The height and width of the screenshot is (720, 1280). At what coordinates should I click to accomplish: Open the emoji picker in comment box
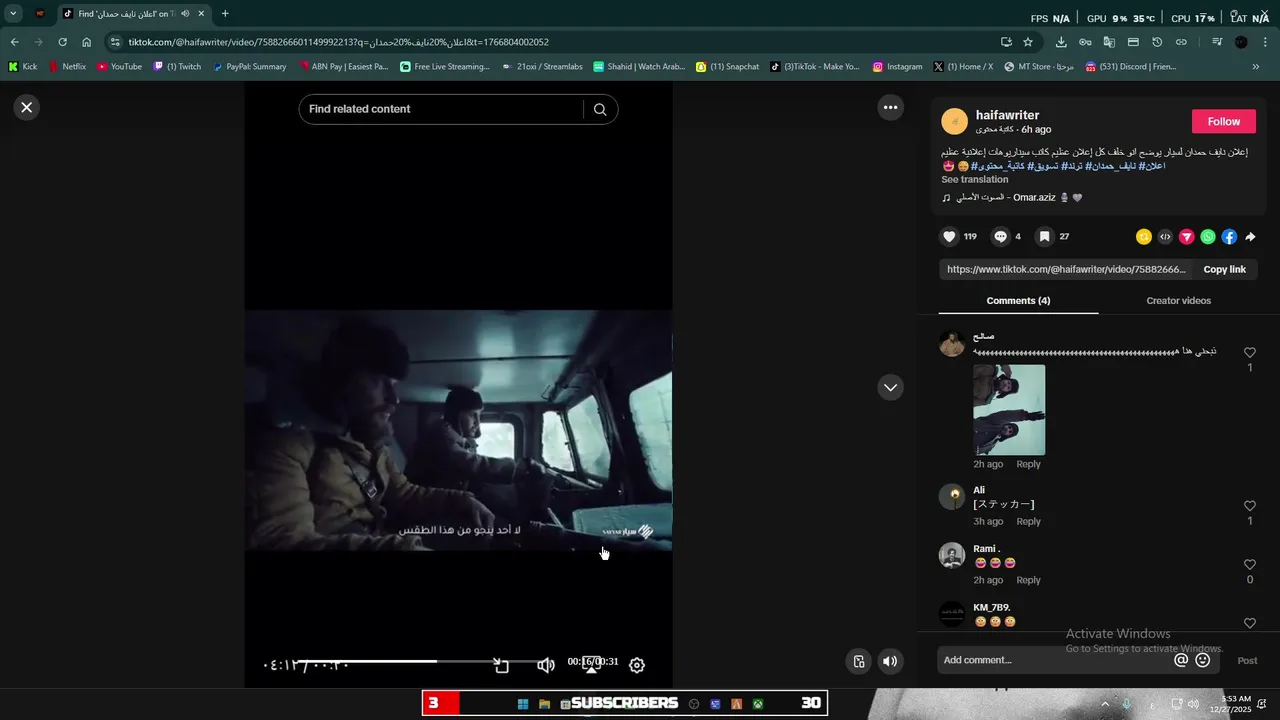[1203, 660]
